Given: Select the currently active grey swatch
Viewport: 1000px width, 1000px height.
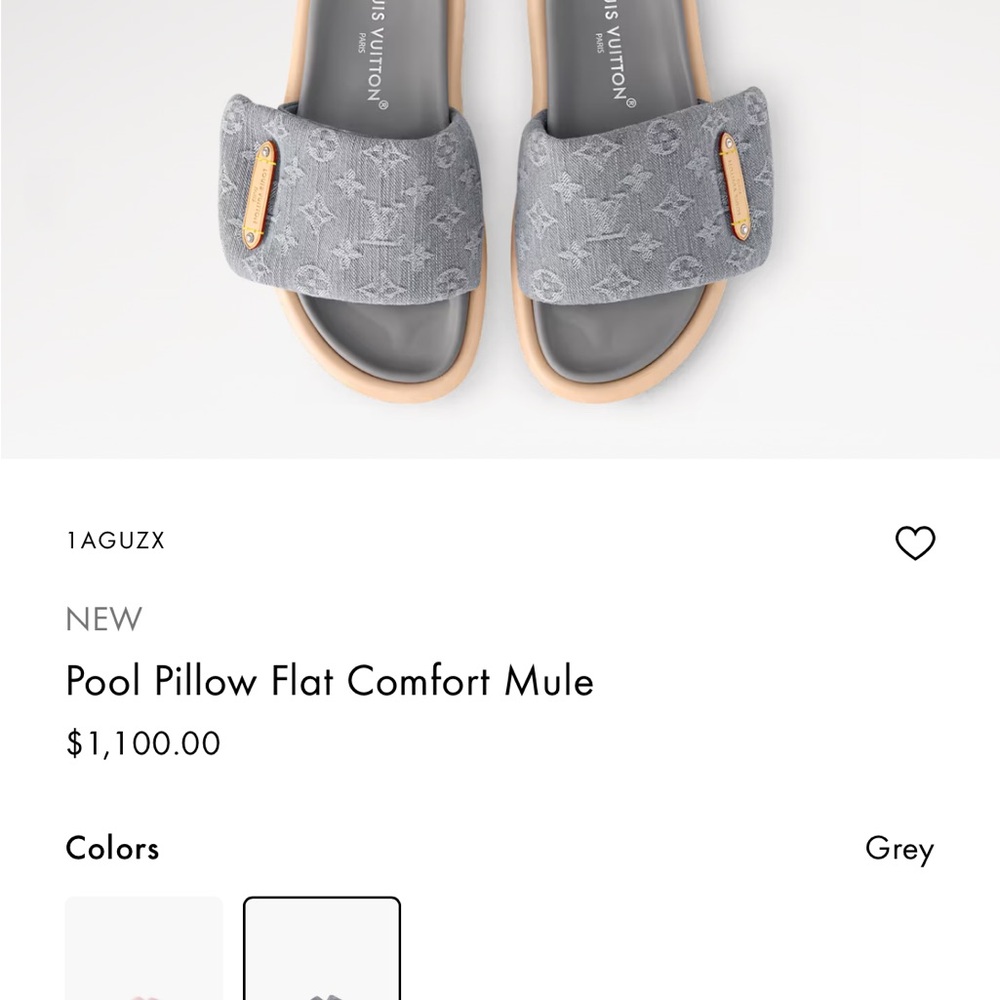Looking at the screenshot, I should pyautogui.click(x=321, y=950).
